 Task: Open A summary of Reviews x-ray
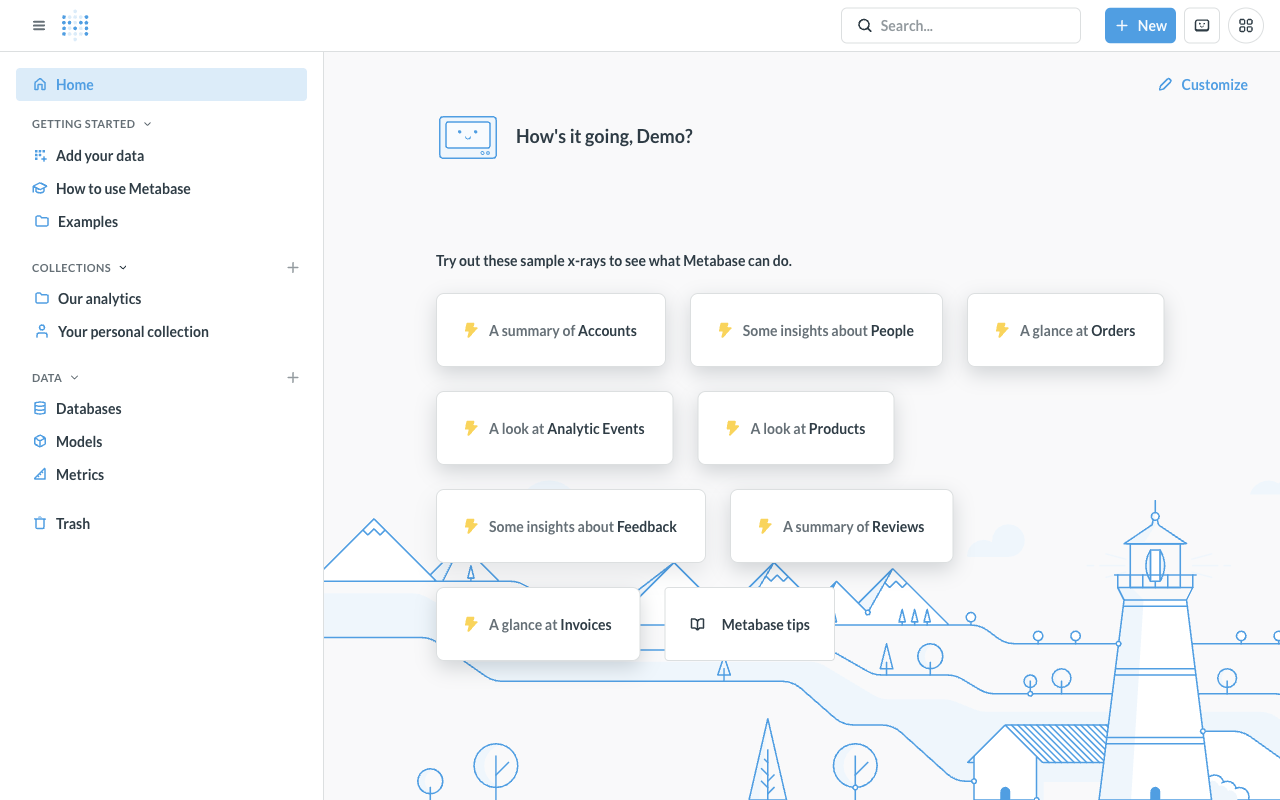coord(841,526)
